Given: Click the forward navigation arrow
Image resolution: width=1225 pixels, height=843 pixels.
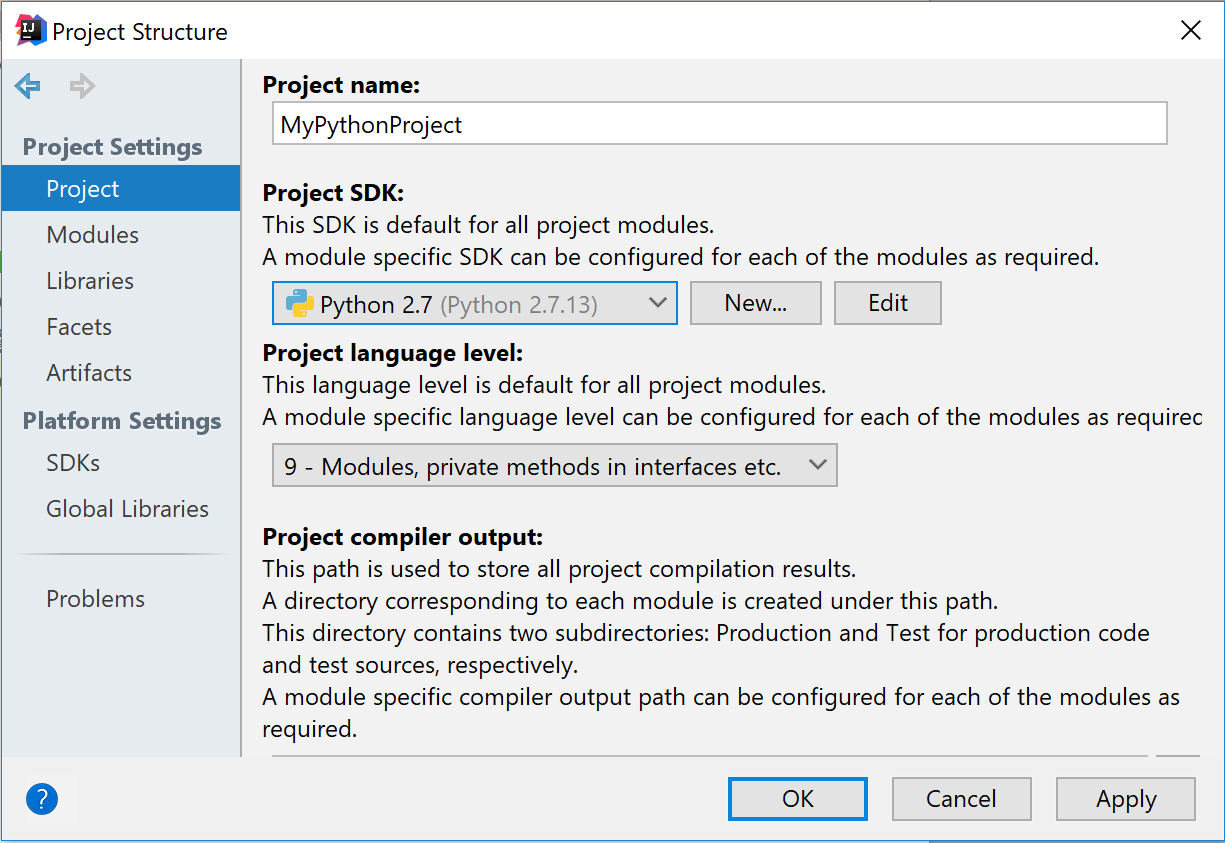Looking at the screenshot, I should pyautogui.click(x=82, y=86).
